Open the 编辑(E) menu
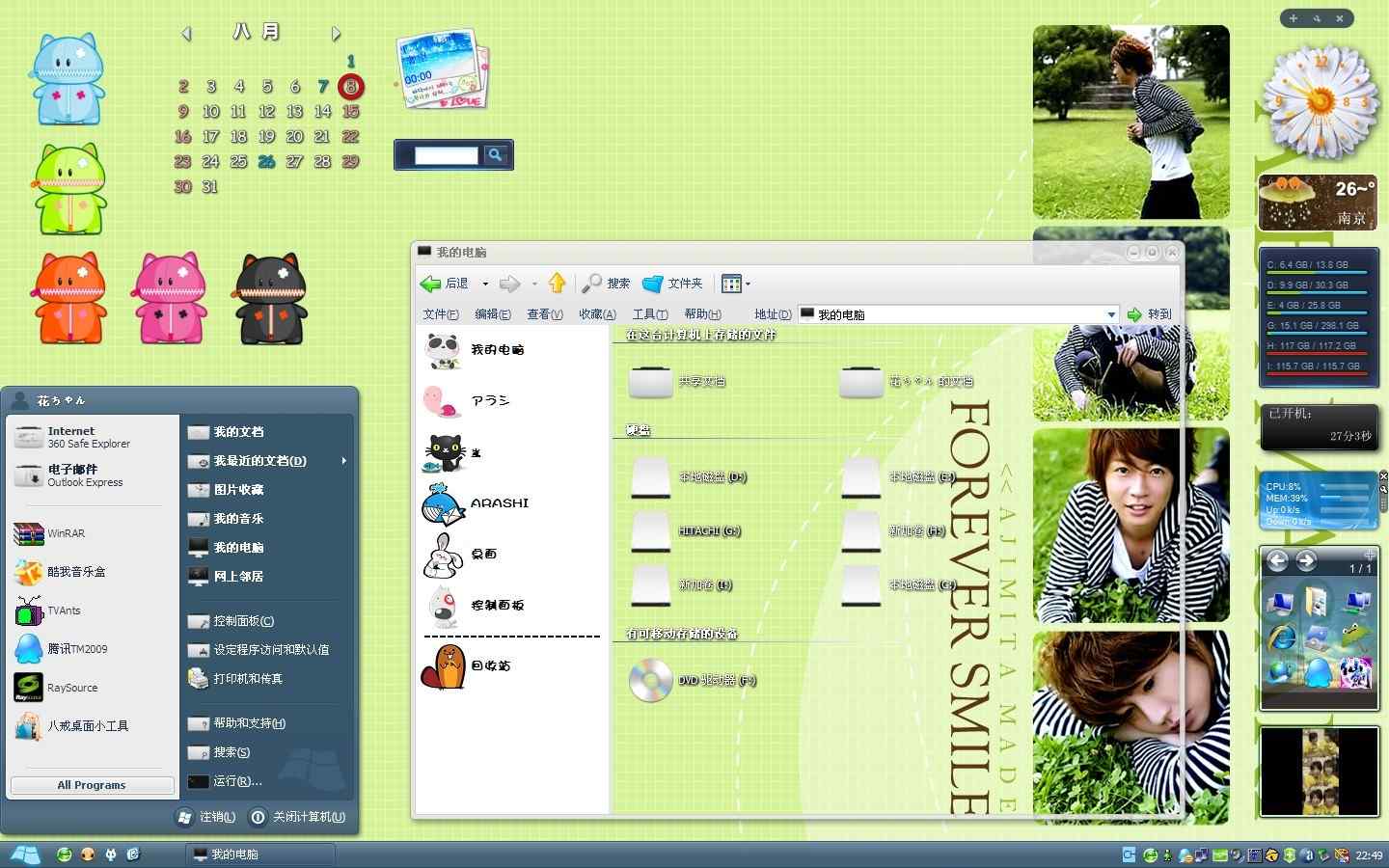Viewport: 1389px width, 868px height. pos(493,314)
